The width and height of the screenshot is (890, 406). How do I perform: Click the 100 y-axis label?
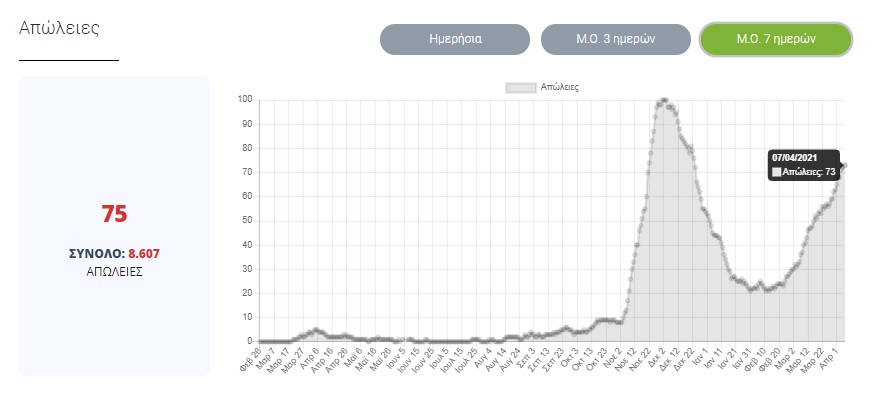click(245, 99)
